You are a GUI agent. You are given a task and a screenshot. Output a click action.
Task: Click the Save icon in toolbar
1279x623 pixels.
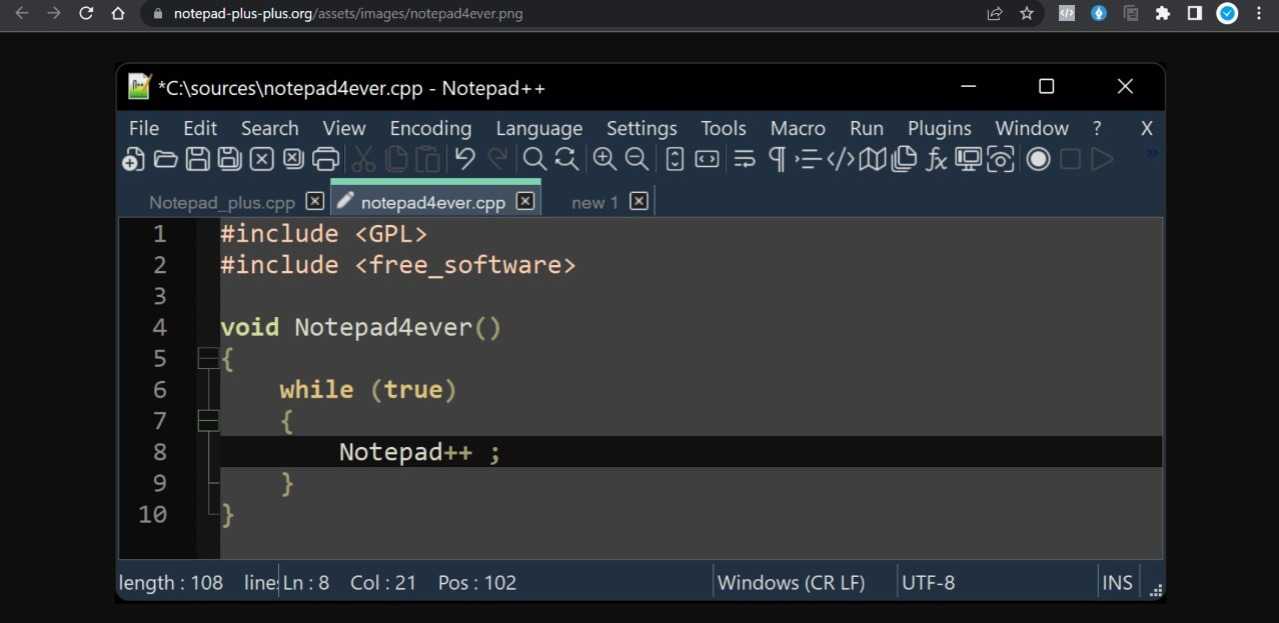pyautogui.click(x=198, y=159)
